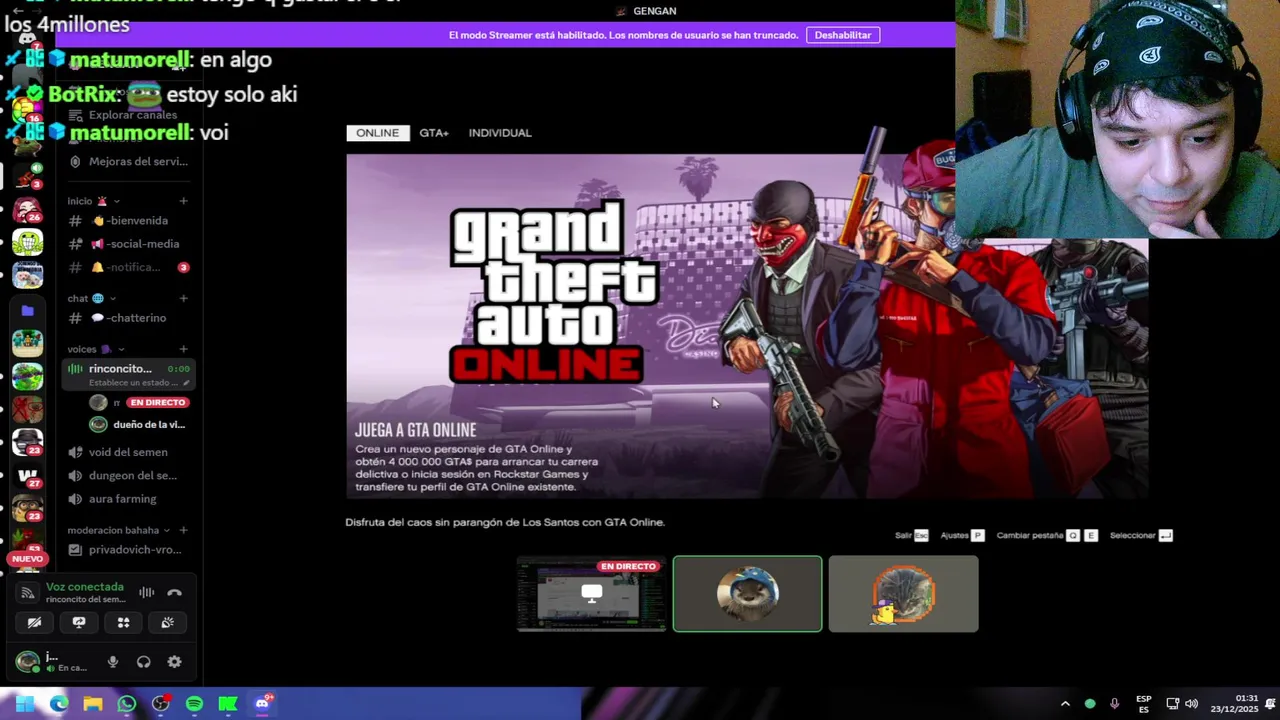The image size is (1280, 720).
Task: Collapse the chat category
Action: [92, 298]
